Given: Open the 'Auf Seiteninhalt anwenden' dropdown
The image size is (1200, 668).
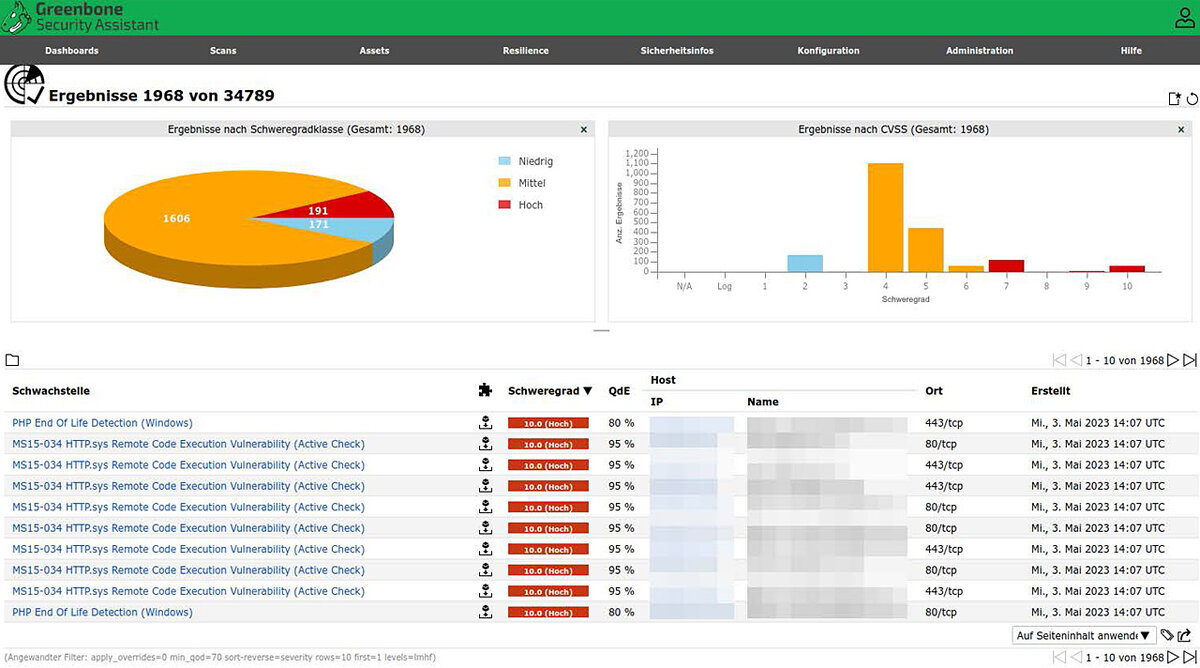Looking at the screenshot, I should [1083, 635].
